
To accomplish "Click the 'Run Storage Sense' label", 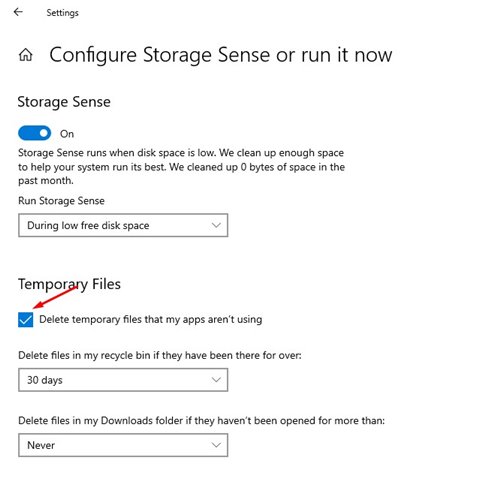I will tap(61, 201).
